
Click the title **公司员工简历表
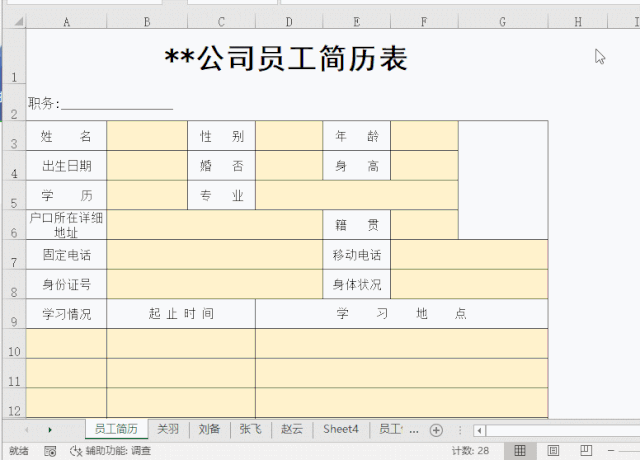(x=286, y=58)
